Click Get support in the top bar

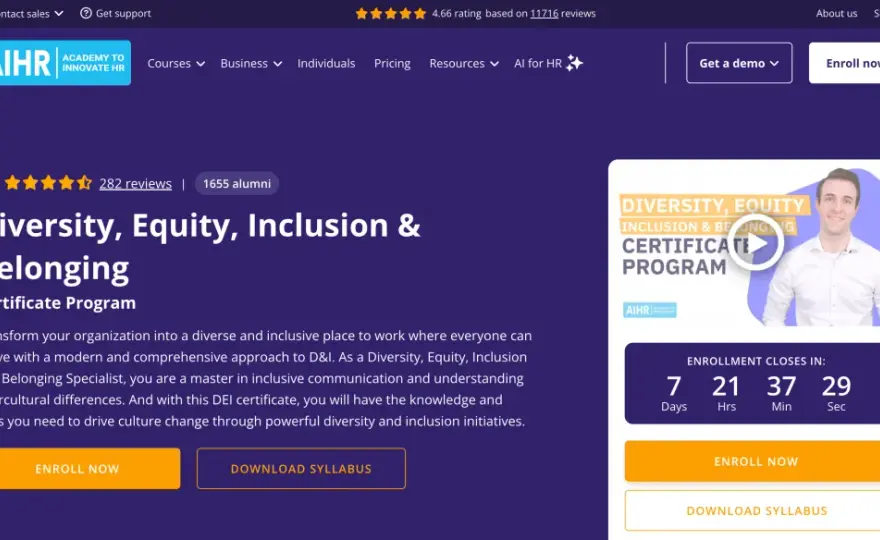coord(123,13)
